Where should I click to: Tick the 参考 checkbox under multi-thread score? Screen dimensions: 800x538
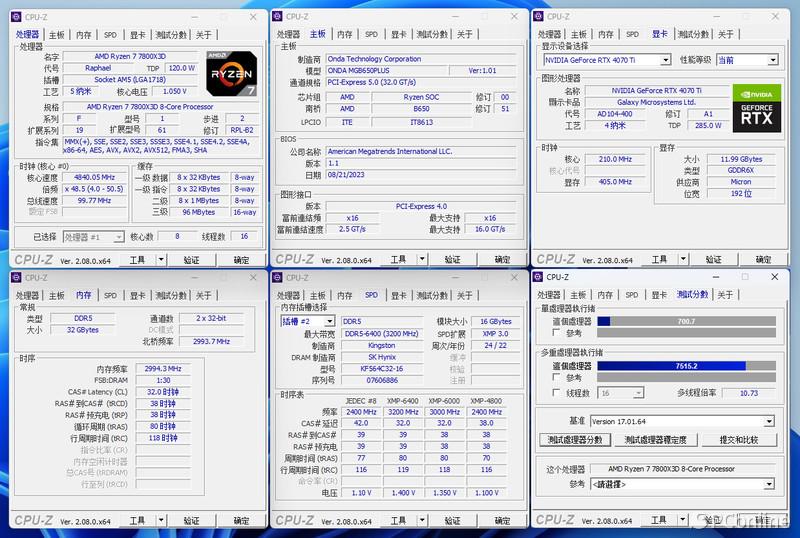tap(556, 377)
